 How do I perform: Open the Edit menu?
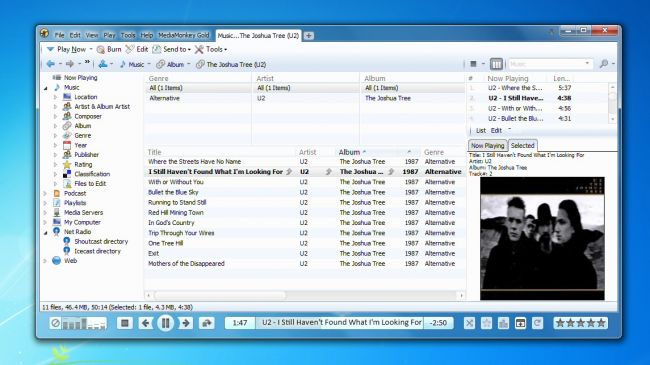(x=75, y=35)
